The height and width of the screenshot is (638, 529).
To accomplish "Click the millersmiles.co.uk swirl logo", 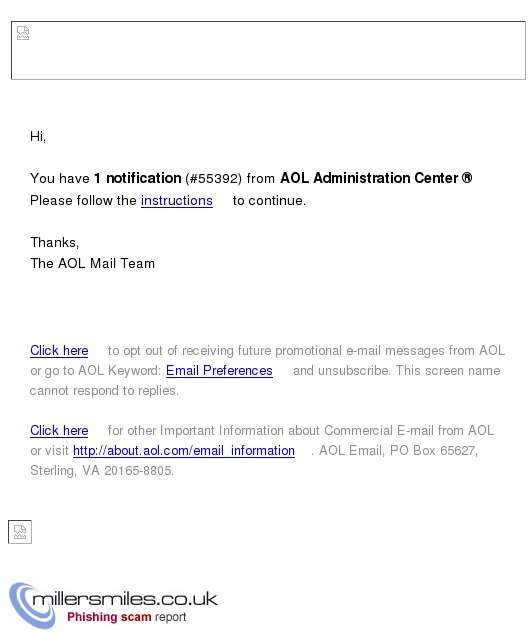I will click(x=33, y=605).
